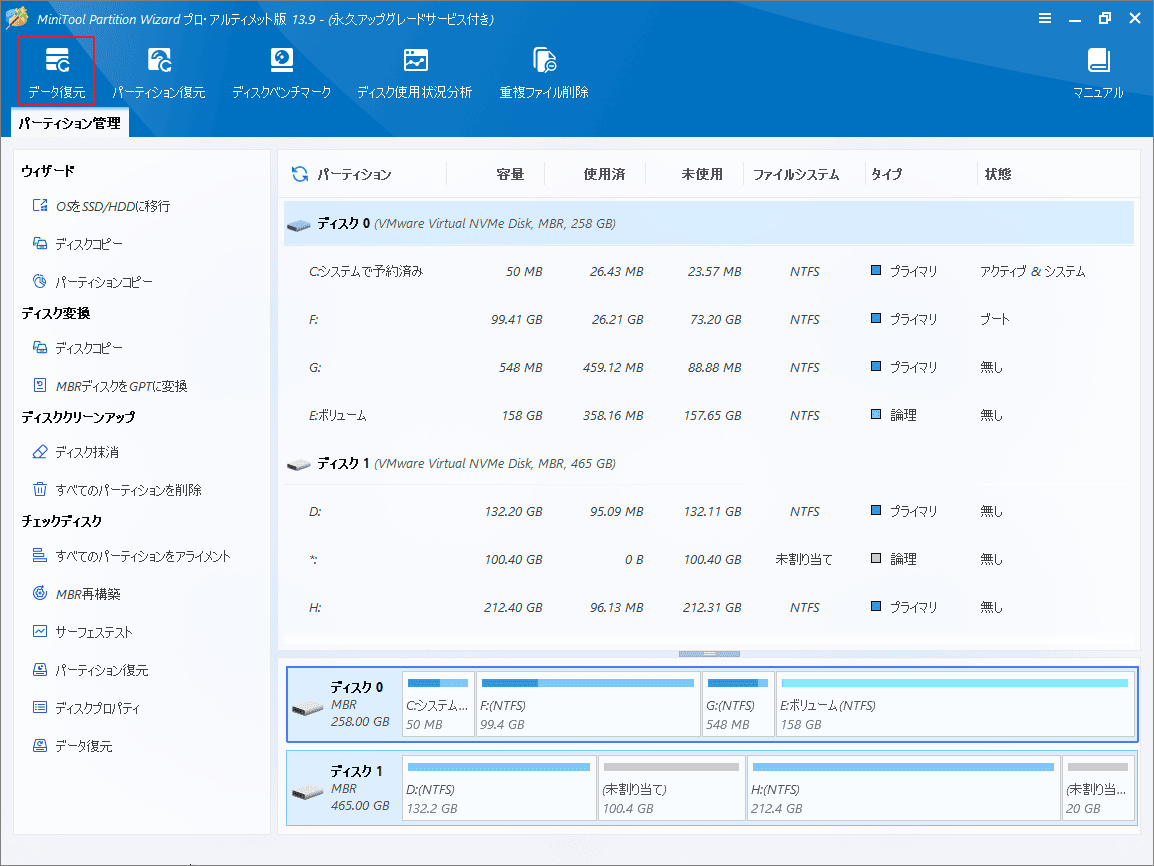Choose すべてのパーティションを削除
This screenshot has width=1154, height=866.
click(x=117, y=490)
